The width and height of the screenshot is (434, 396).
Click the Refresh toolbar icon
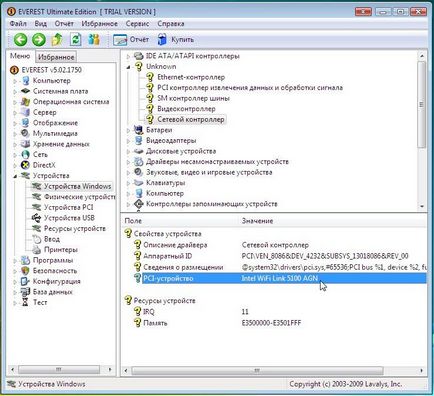[x=76, y=40]
